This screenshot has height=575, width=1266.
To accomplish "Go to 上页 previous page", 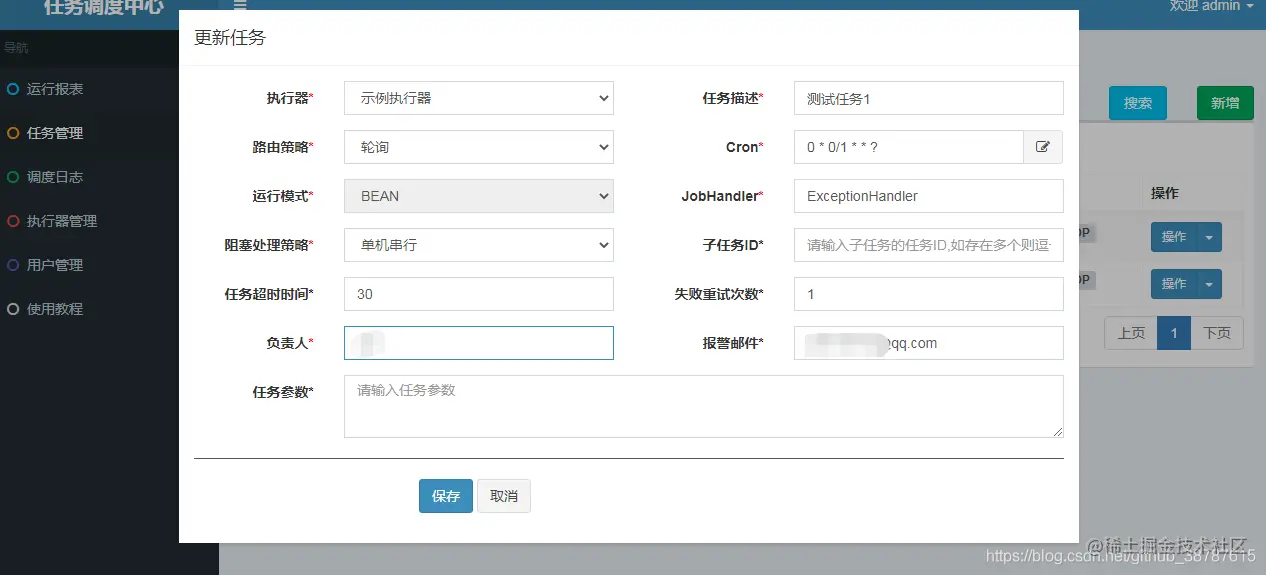I will 1131,333.
